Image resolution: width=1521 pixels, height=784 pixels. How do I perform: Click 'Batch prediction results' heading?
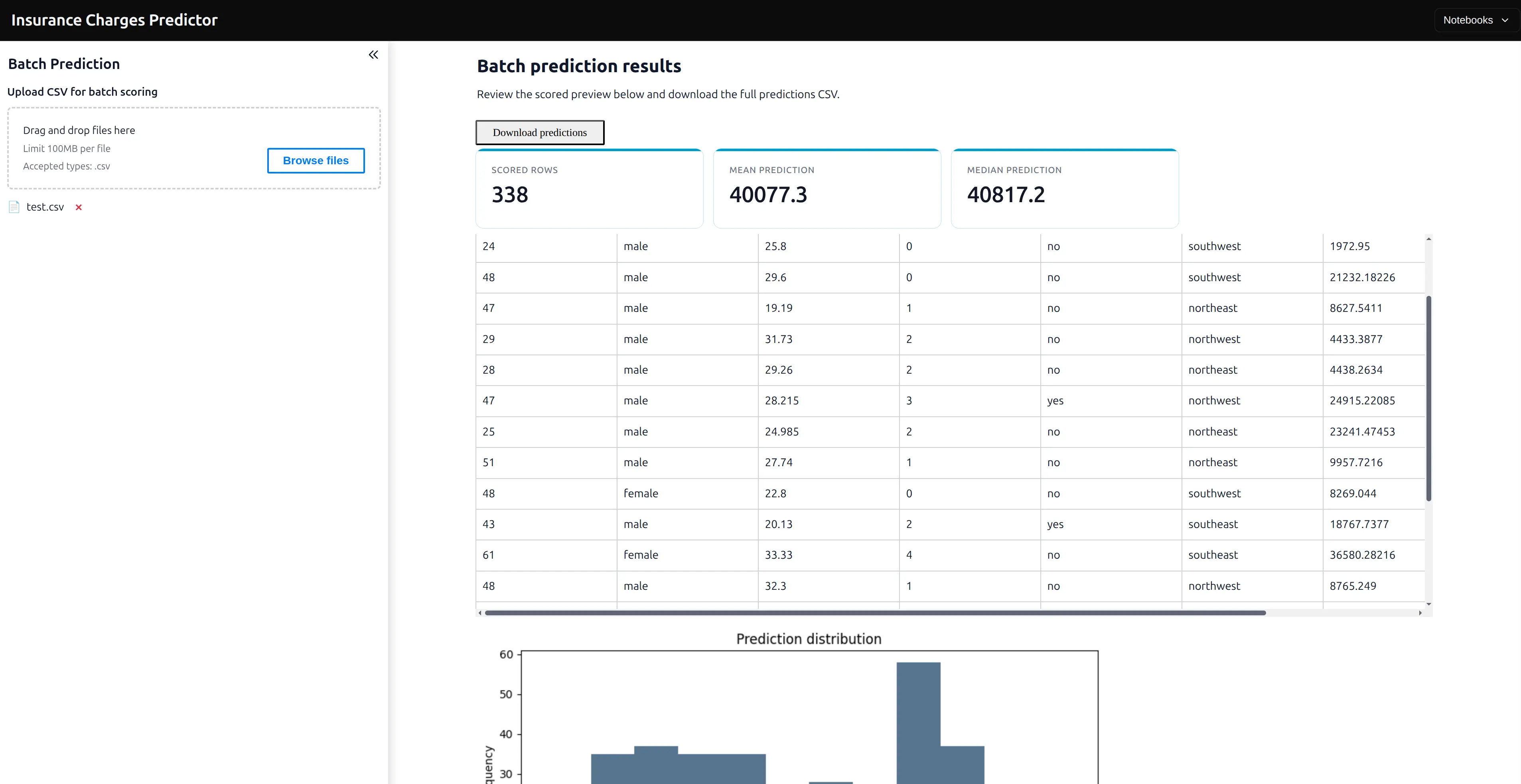579,66
